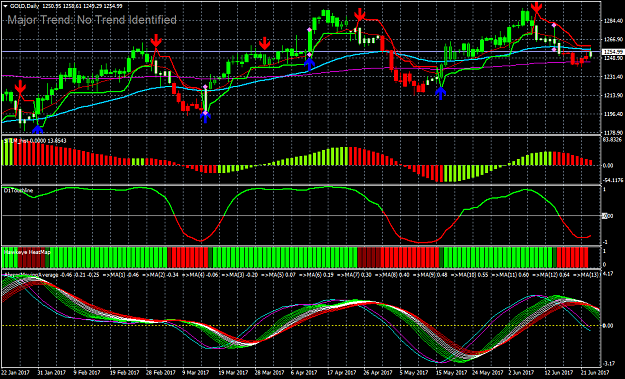625x379 pixels.
Task: Click the 1178.90 price scale label
Action: click(613, 132)
